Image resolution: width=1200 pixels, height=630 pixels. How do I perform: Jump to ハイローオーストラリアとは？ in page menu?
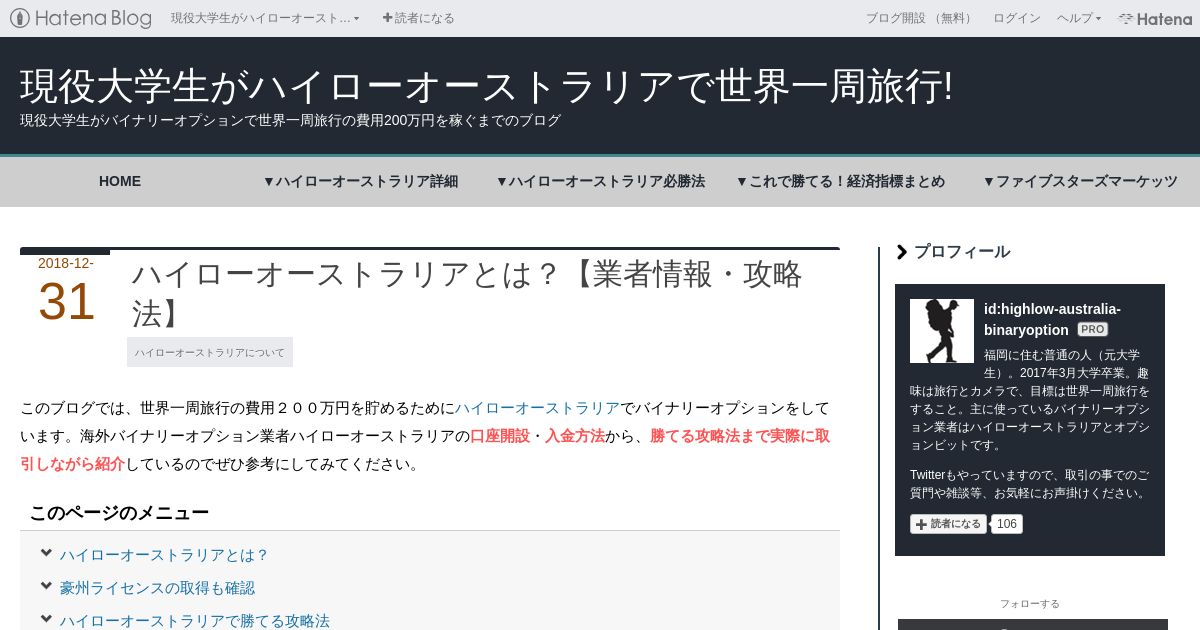pos(165,555)
